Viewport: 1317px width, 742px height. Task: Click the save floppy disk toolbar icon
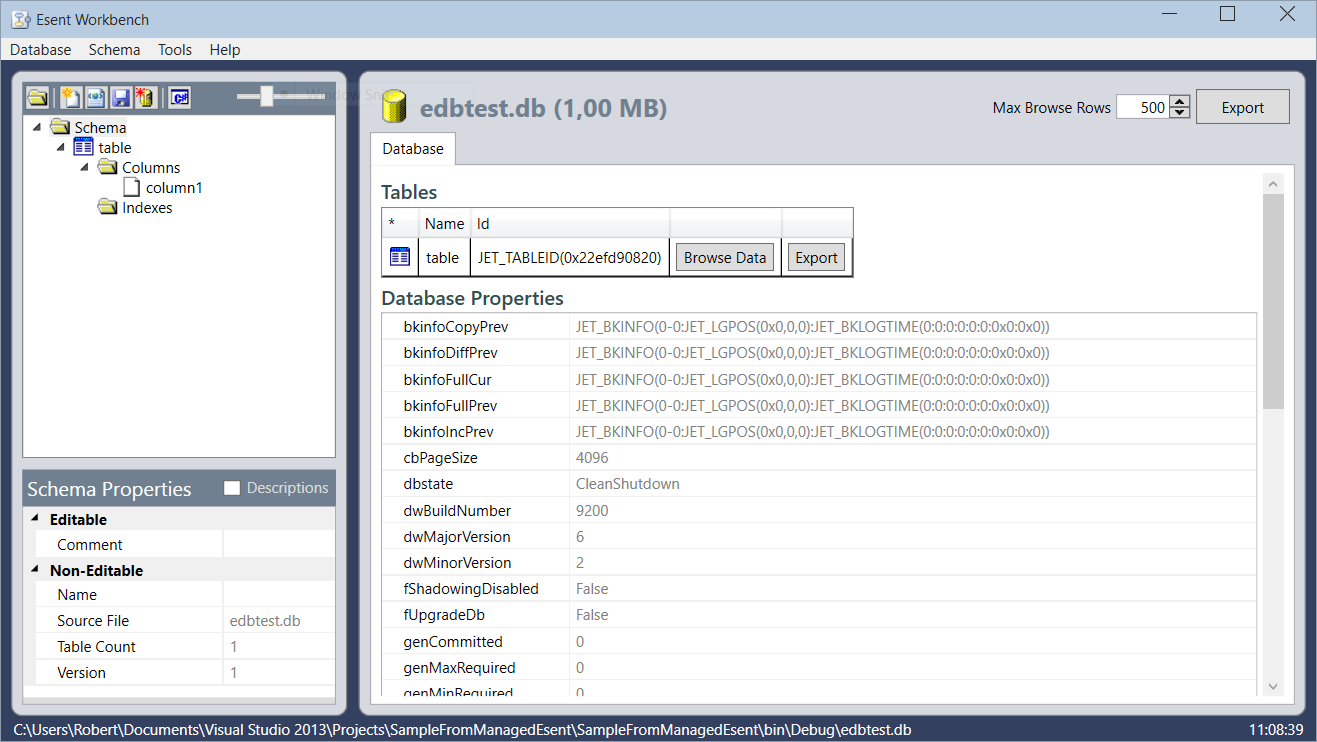click(x=120, y=97)
